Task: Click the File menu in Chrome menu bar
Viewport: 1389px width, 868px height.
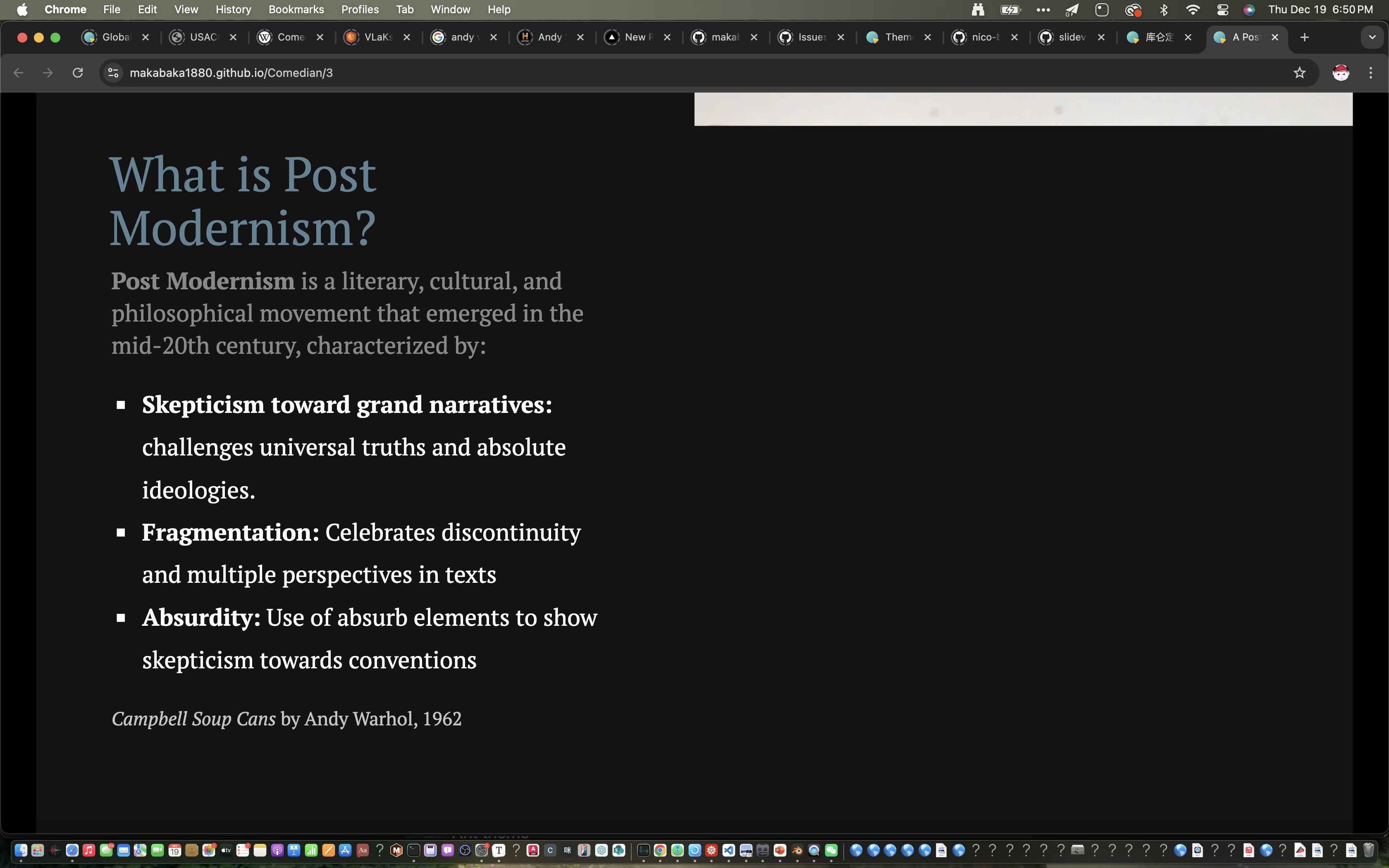Action: [111, 9]
